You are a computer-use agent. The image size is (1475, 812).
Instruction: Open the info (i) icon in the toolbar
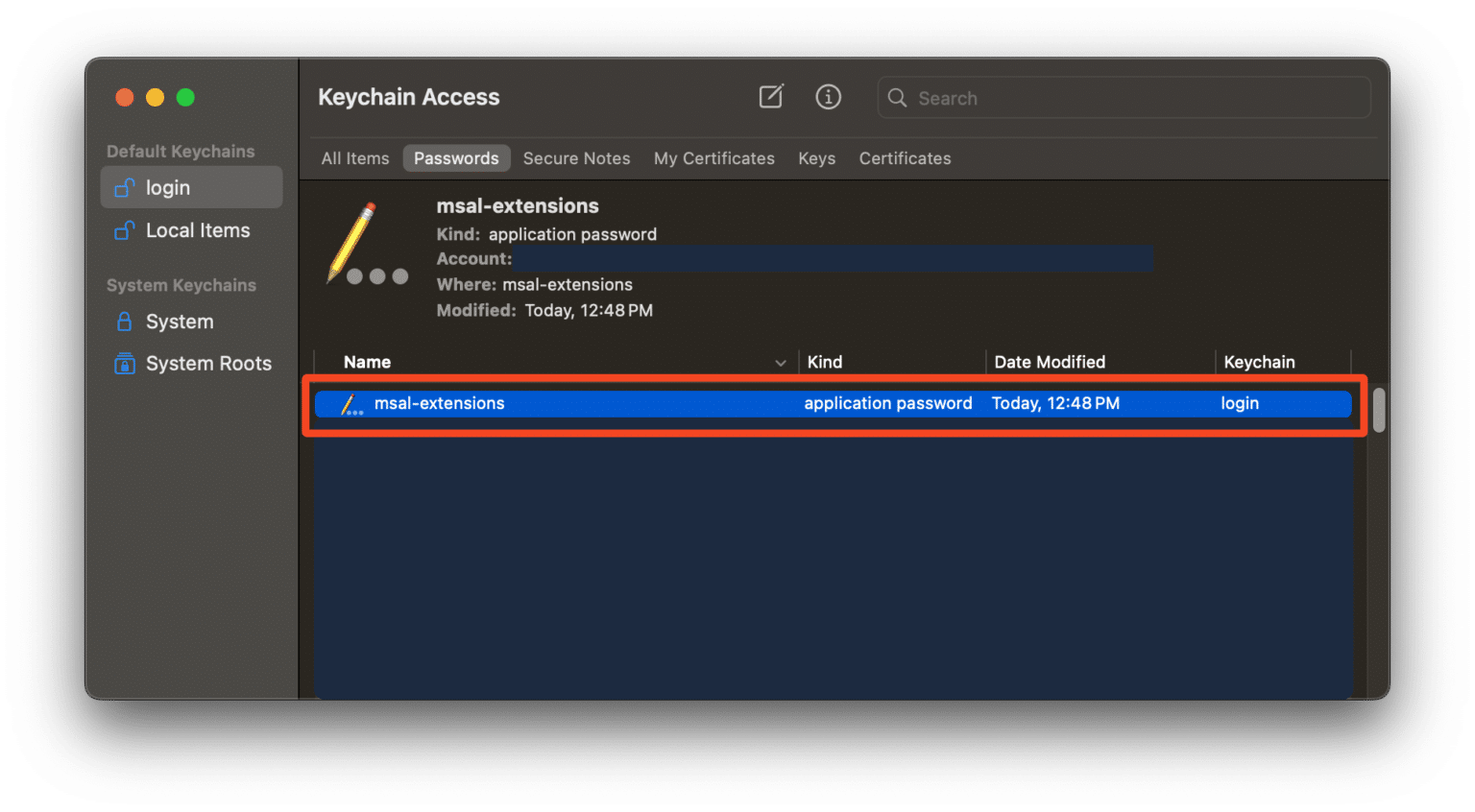828,96
